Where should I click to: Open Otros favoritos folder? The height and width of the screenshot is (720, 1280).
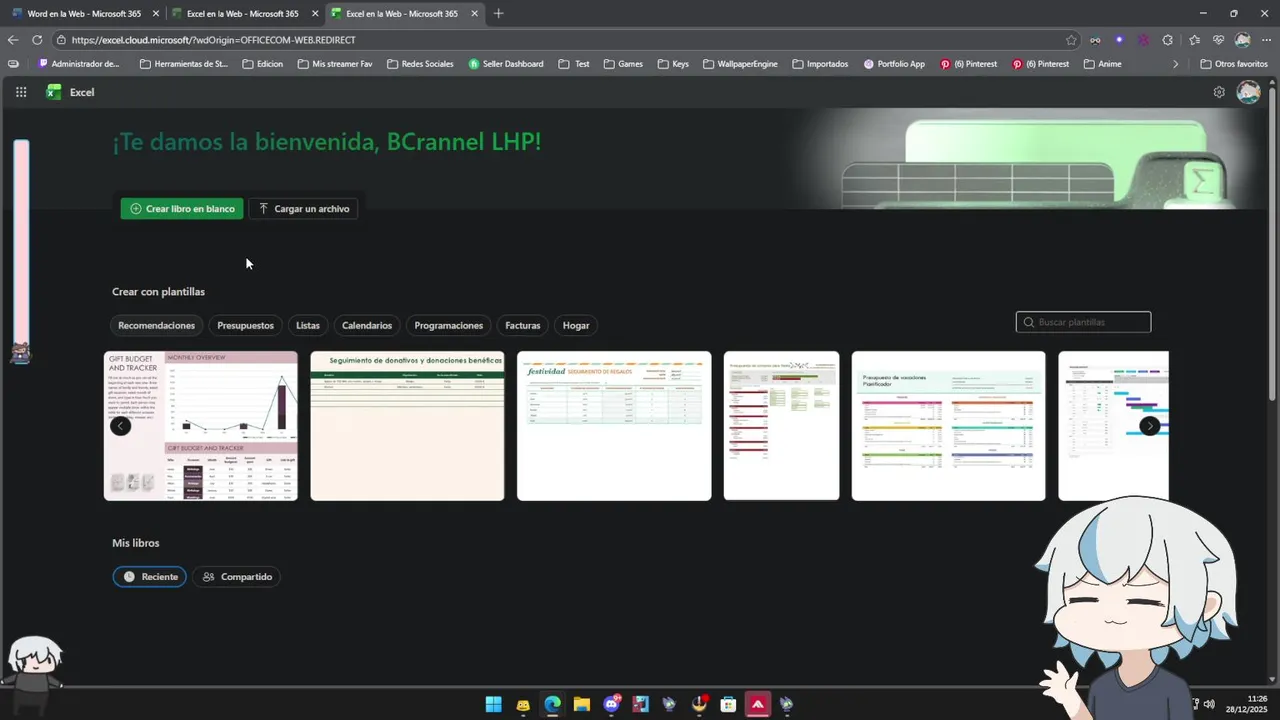click(1234, 64)
